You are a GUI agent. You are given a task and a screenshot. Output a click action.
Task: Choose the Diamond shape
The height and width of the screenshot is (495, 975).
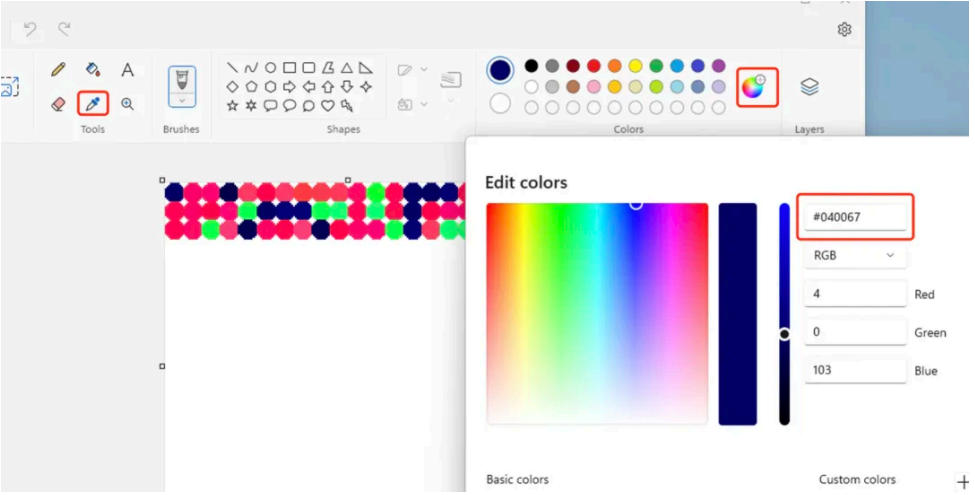232,86
